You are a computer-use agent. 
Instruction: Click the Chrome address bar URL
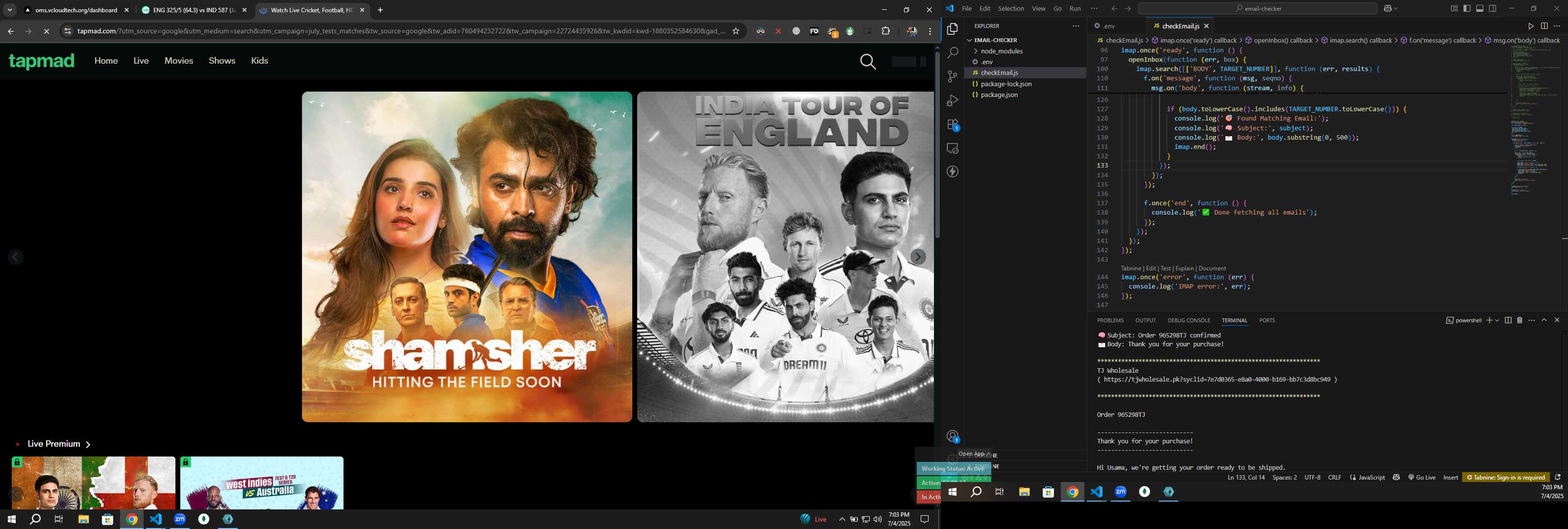click(400, 31)
